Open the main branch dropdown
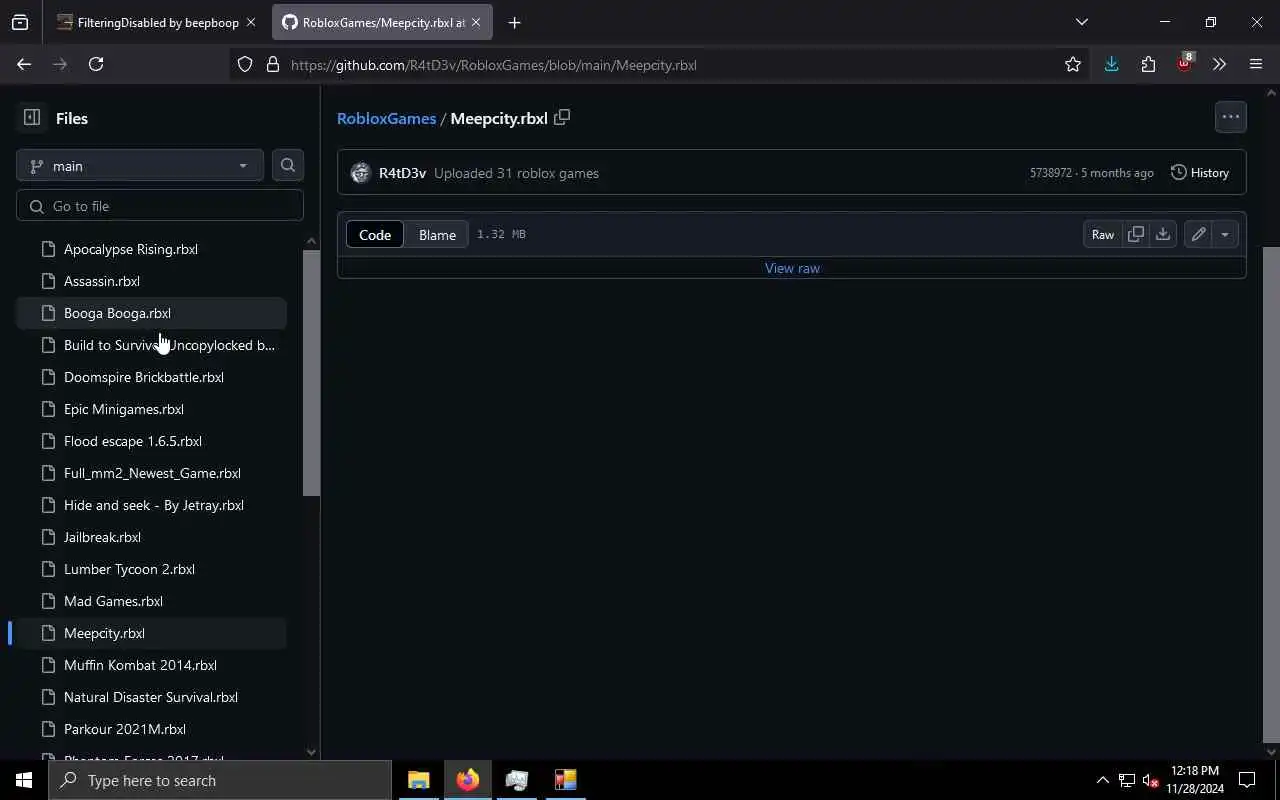Image resolution: width=1280 pixels, height=800 pixels. pos(140,166)
